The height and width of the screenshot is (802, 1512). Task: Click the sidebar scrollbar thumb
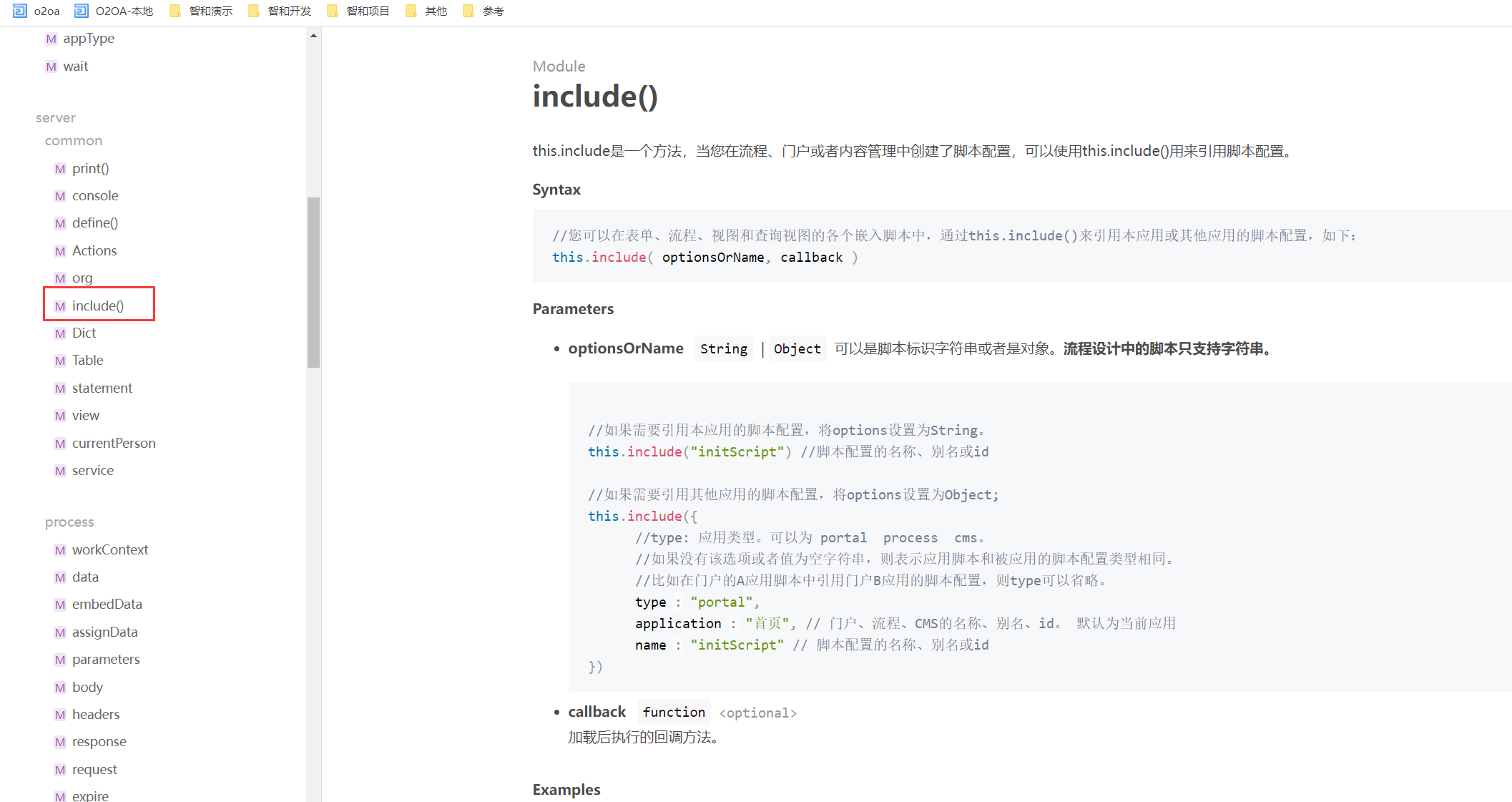click(x=313, y=282)
